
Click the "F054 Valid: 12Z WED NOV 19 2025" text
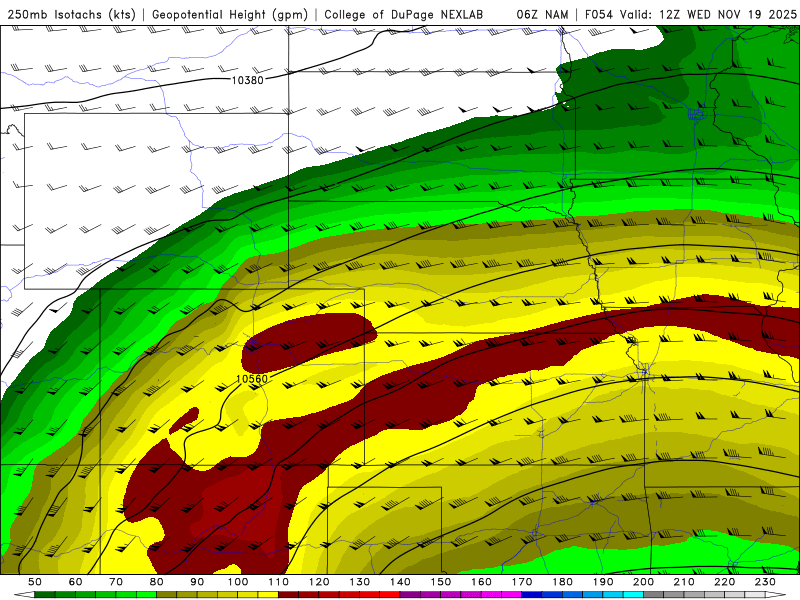coord(690,14)
